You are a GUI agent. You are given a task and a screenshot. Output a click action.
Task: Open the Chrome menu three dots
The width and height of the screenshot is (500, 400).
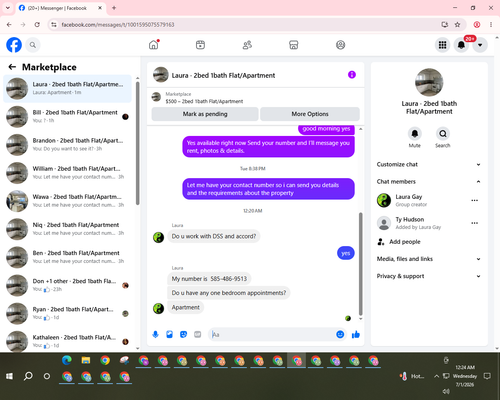pyautogui.click(x=491, y=24)
